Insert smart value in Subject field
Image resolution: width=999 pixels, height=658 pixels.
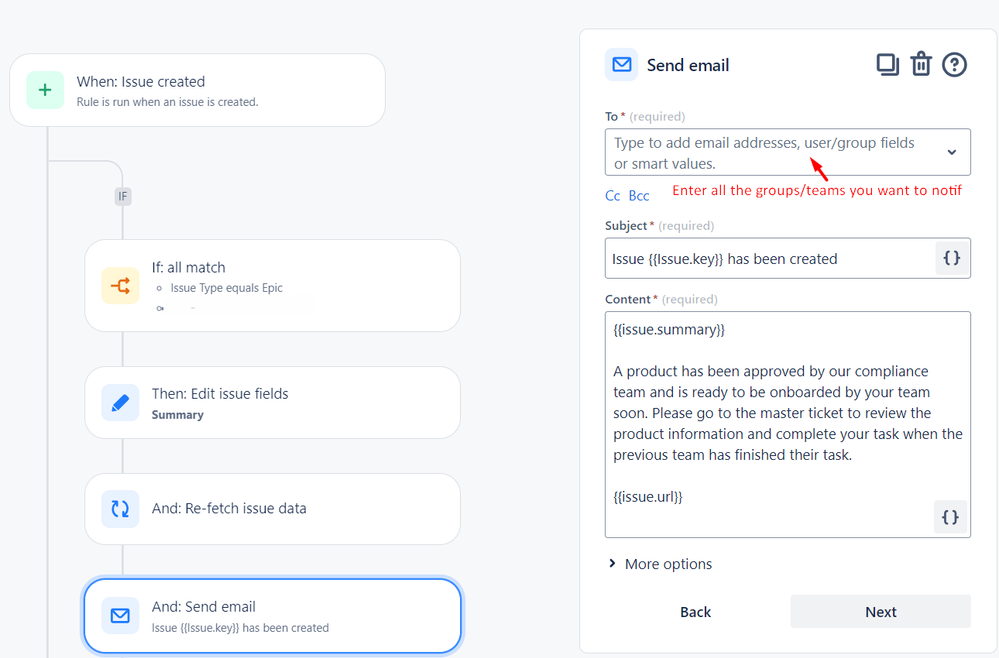951,258
